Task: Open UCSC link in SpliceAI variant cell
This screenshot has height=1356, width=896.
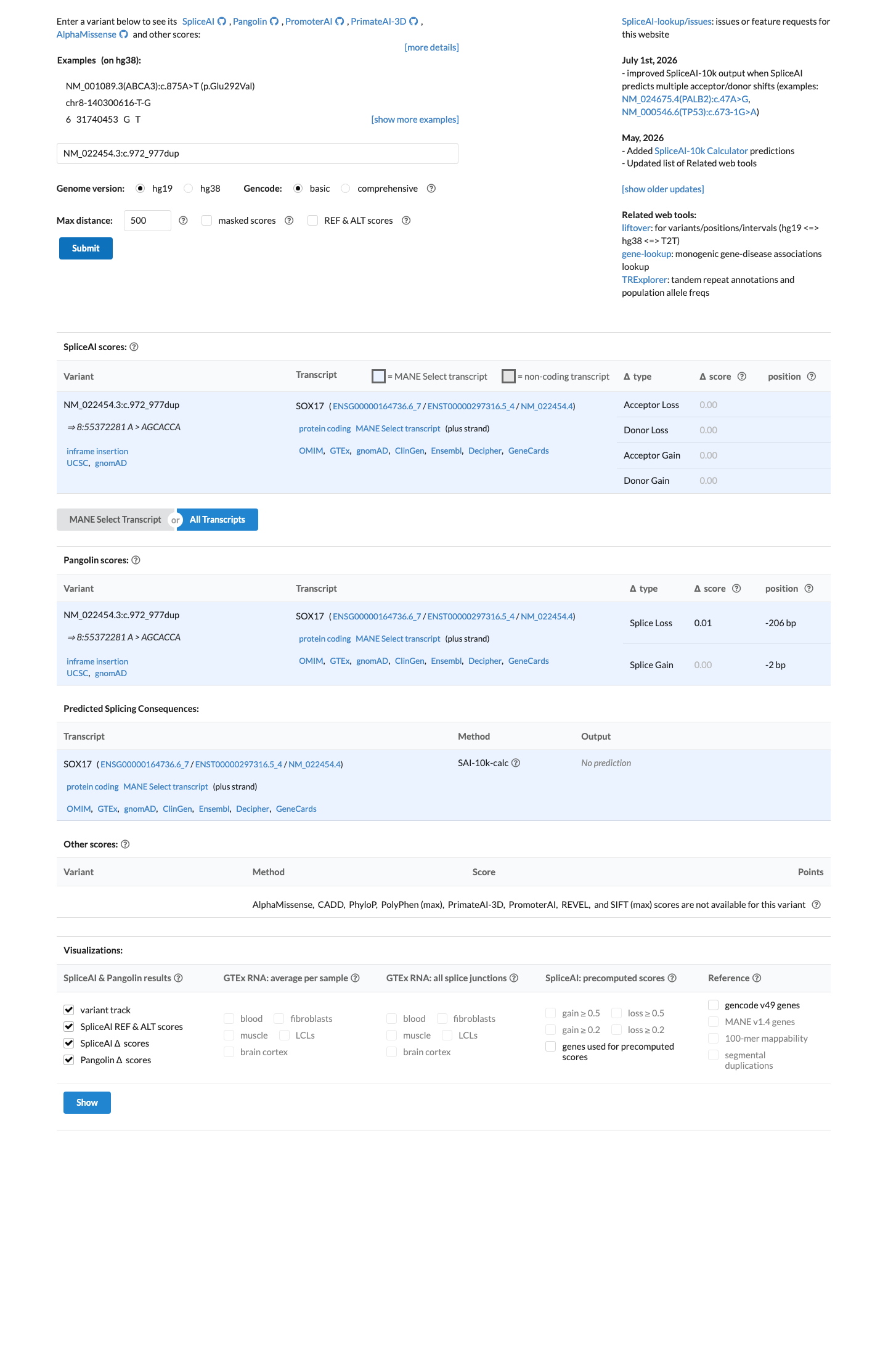Action: 77,464
